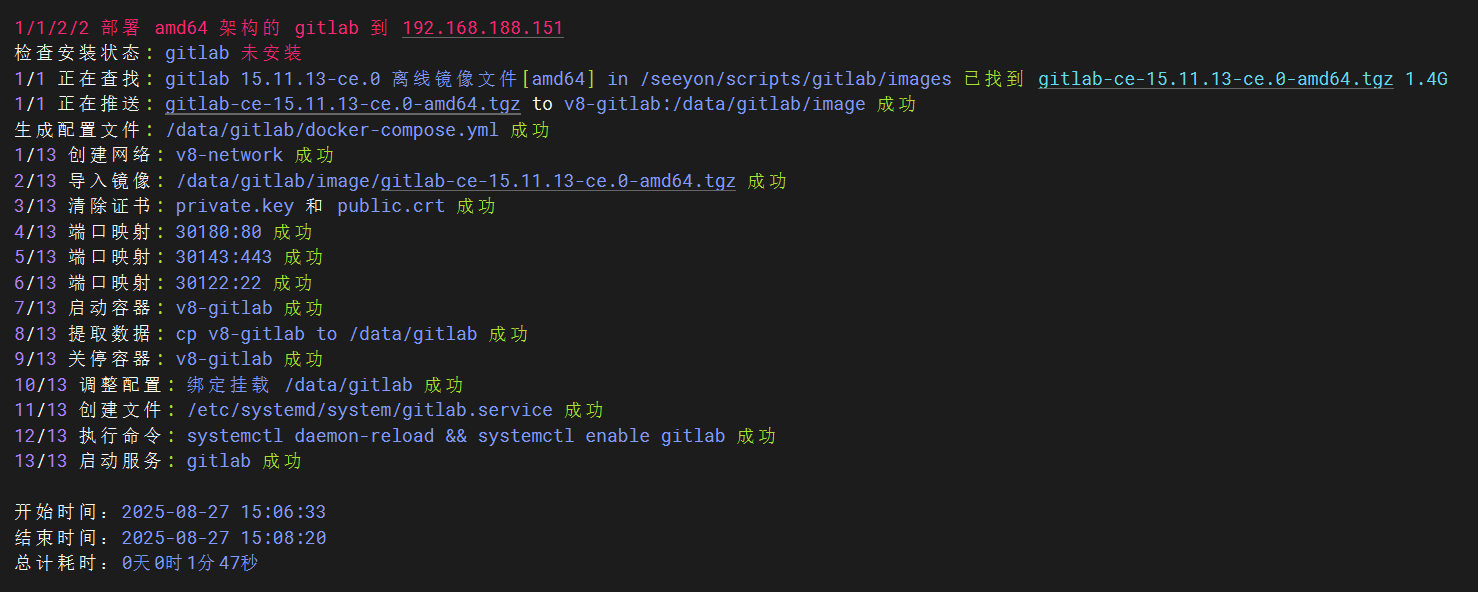
Task: Click the underlined tgz filename in the push line
Action: pyautogui.click(x=342, y=104)
